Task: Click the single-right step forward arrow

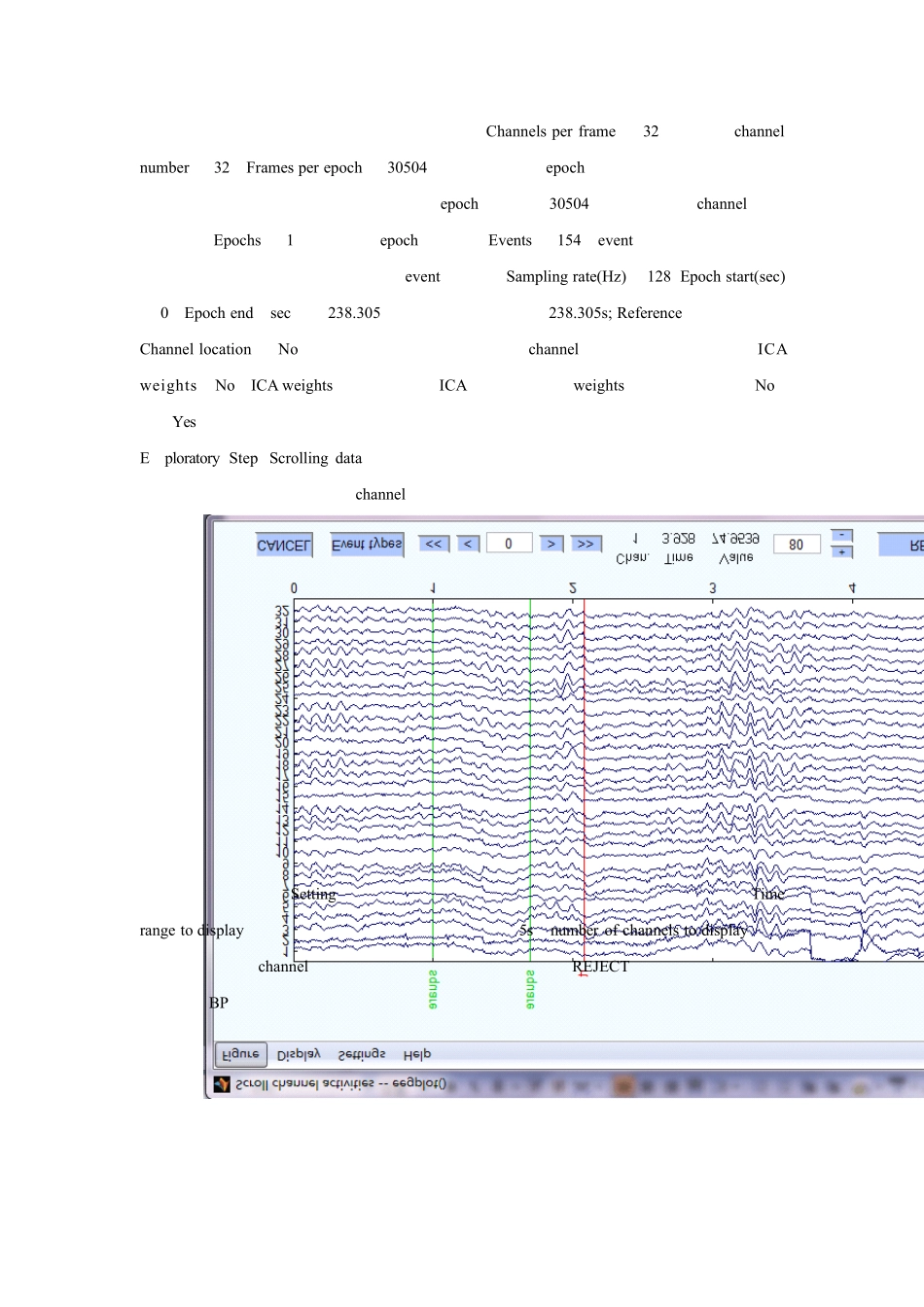Action: 551,544
